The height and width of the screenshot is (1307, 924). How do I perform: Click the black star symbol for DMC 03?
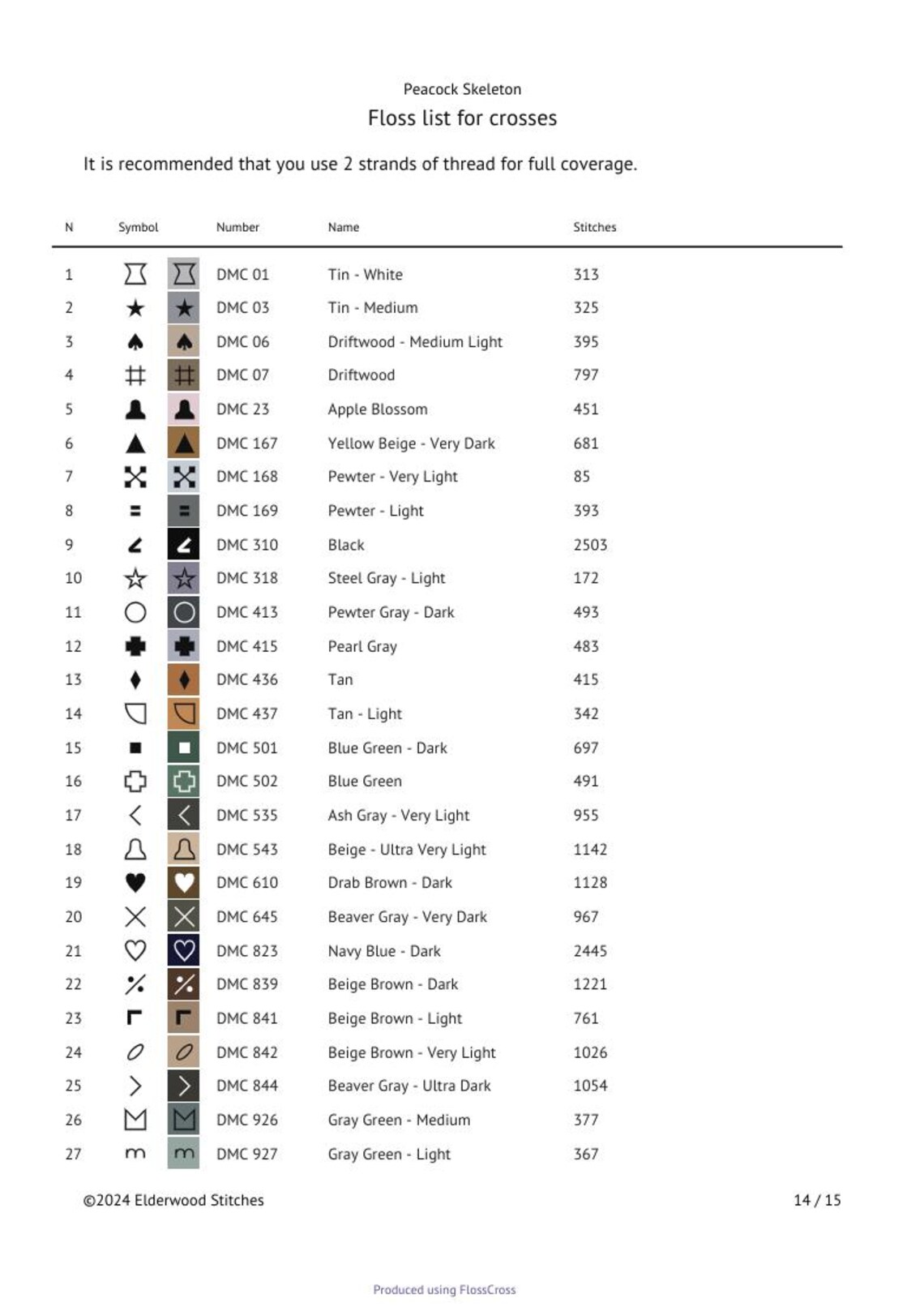135,308
